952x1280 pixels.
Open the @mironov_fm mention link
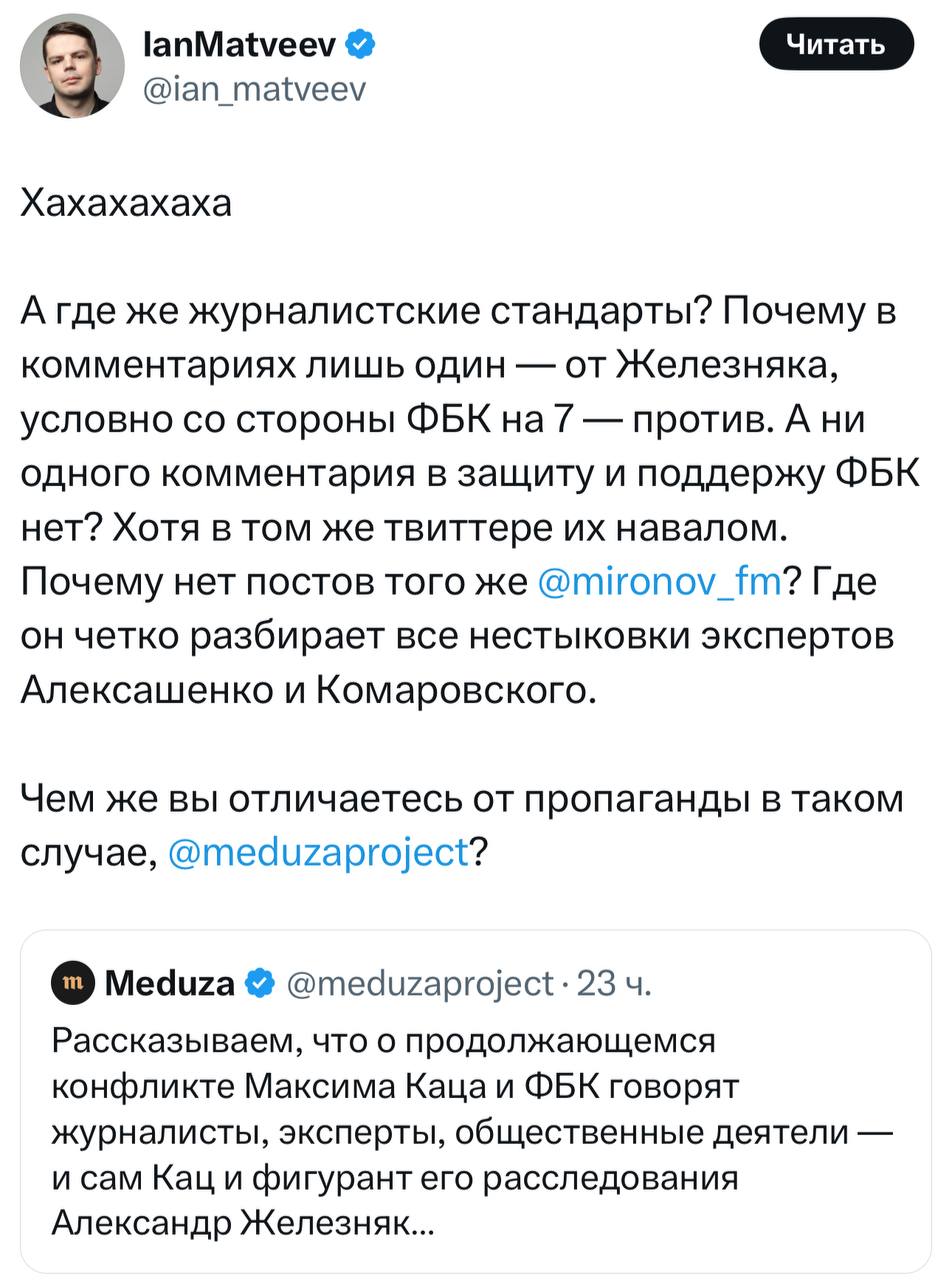click(x=659, y=580)
